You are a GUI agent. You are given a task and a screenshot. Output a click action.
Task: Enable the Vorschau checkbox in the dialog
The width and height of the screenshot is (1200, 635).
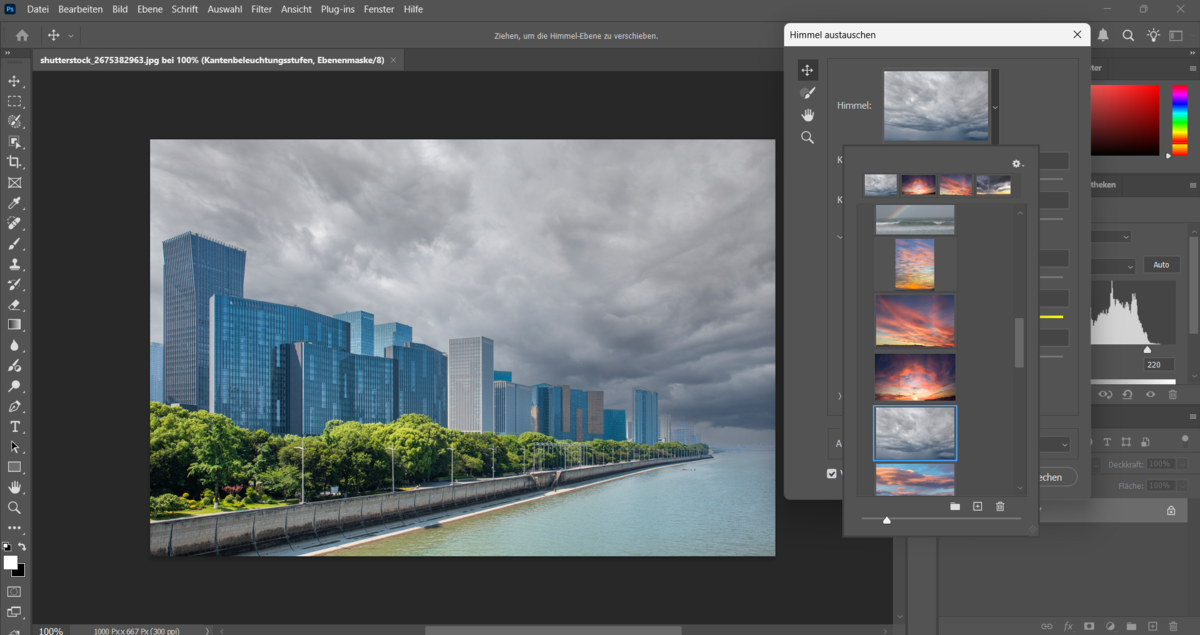coord(832,473)
